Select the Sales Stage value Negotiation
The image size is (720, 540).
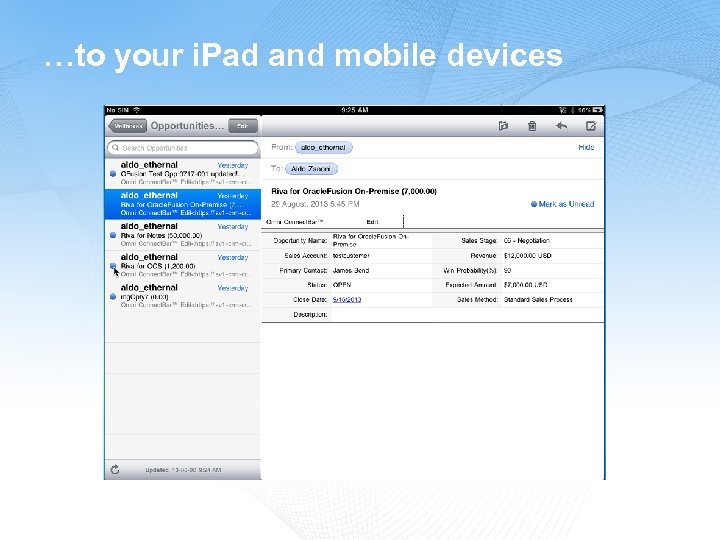pos(527,241)
